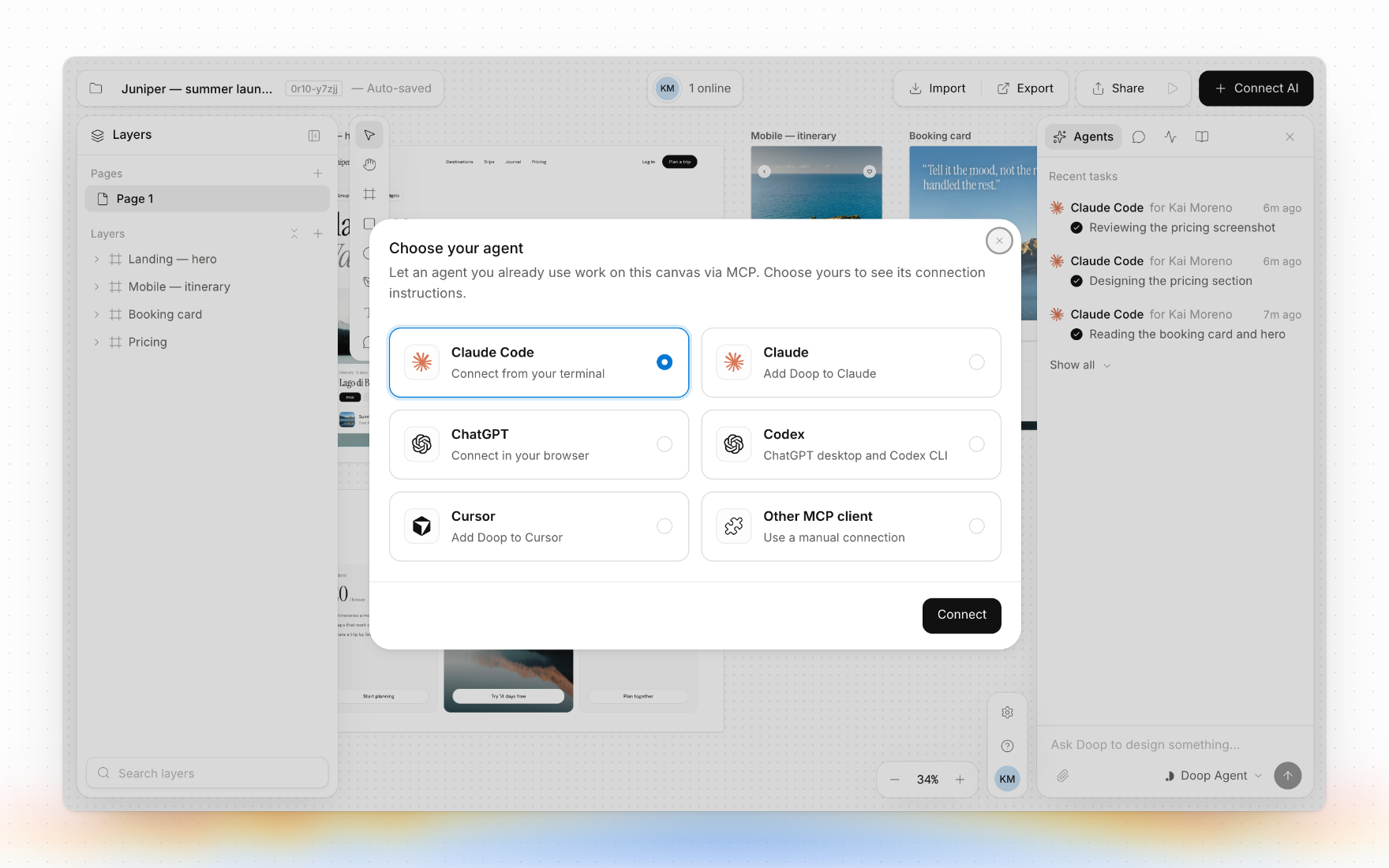Open canvas settings gear icon
This screenshot has height=868, width=1389.
tap(1007, 713)
